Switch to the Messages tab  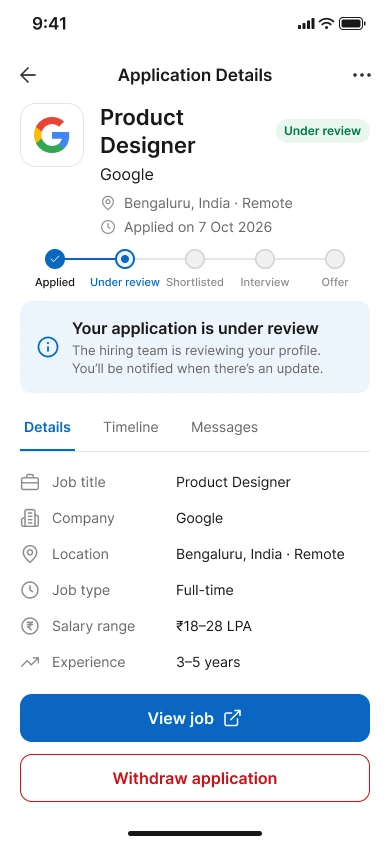pos(224,428)
